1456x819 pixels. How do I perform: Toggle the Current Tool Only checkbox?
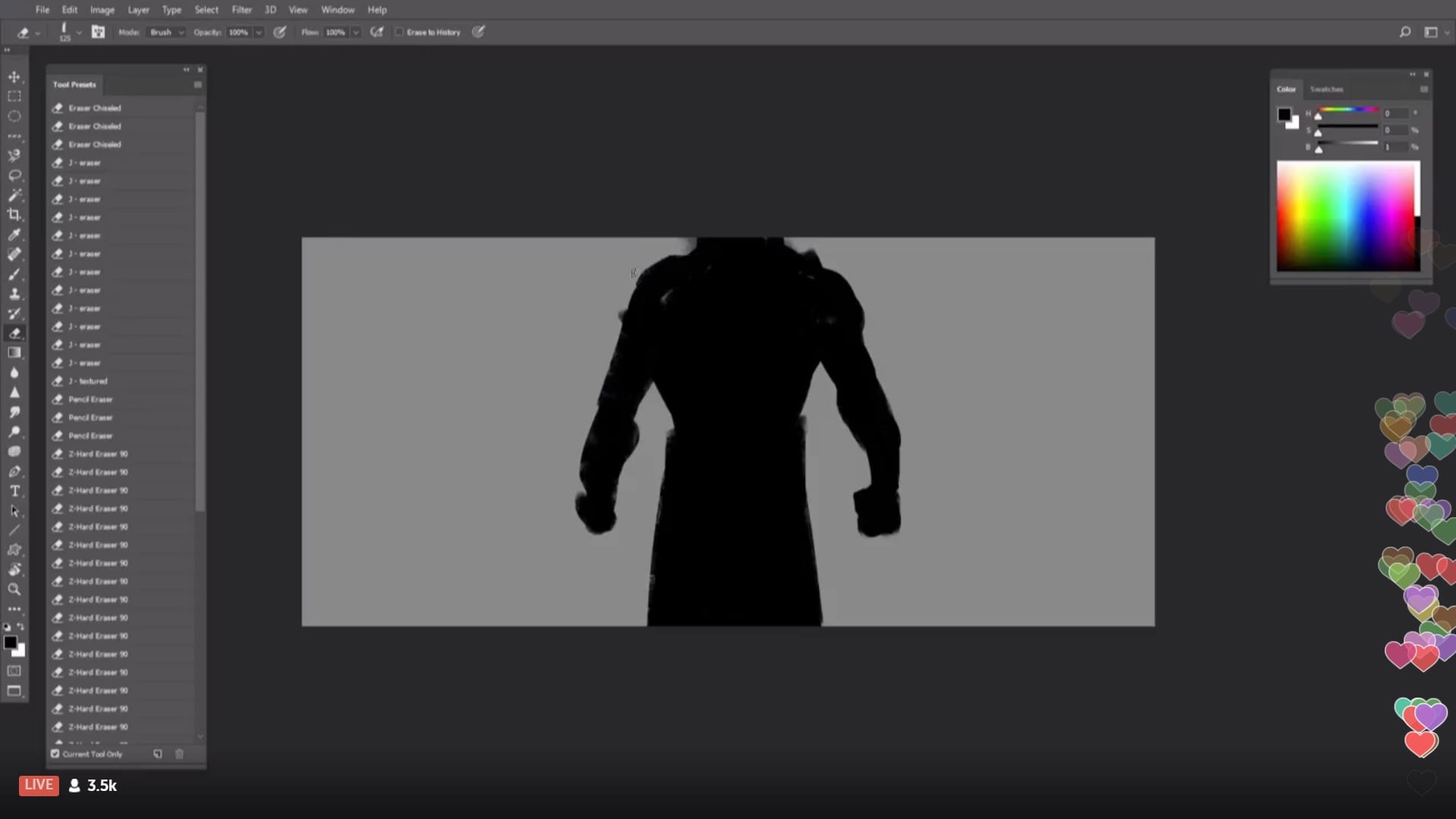(55, 754)
